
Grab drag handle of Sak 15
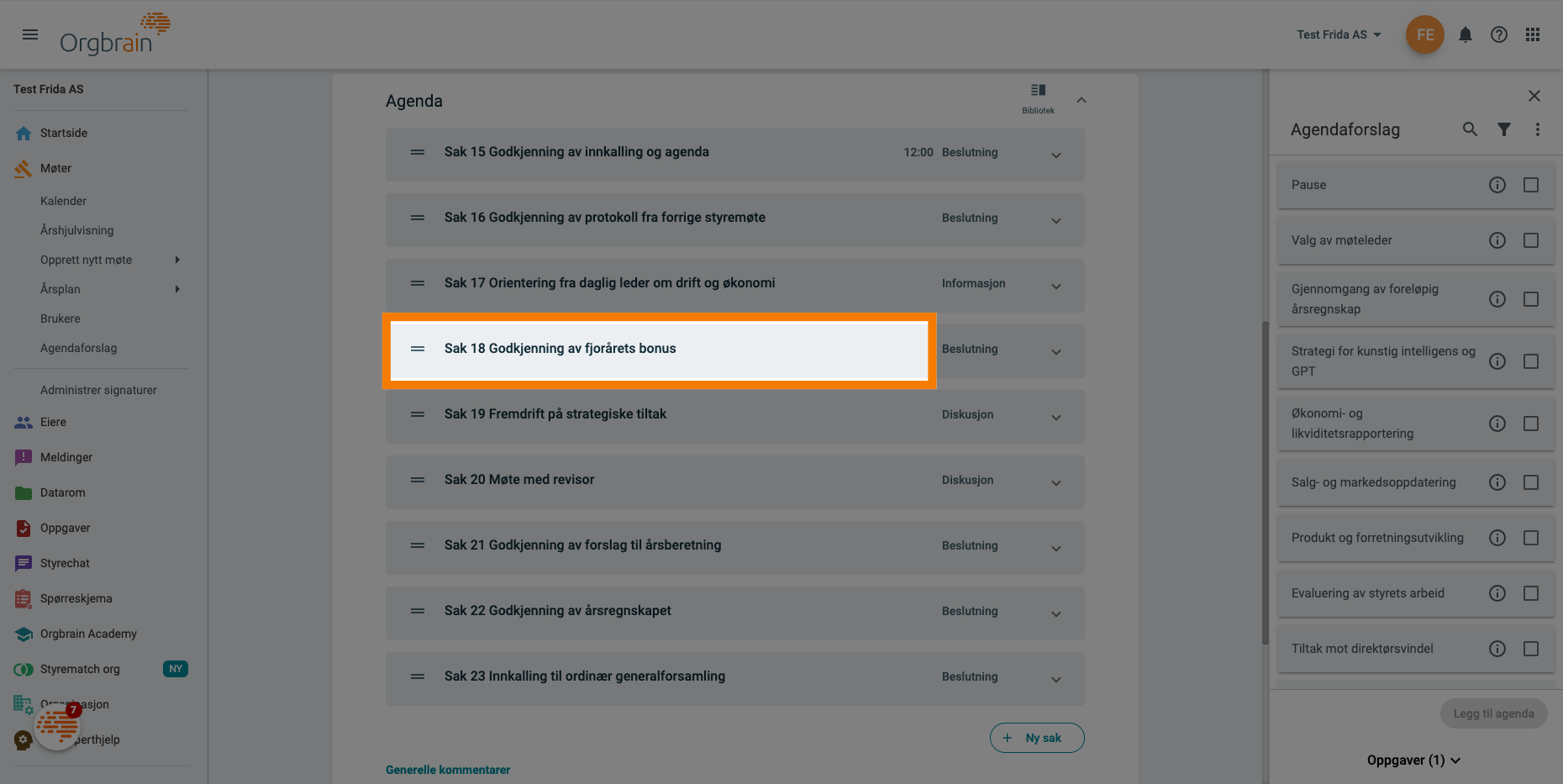(418, 152)
